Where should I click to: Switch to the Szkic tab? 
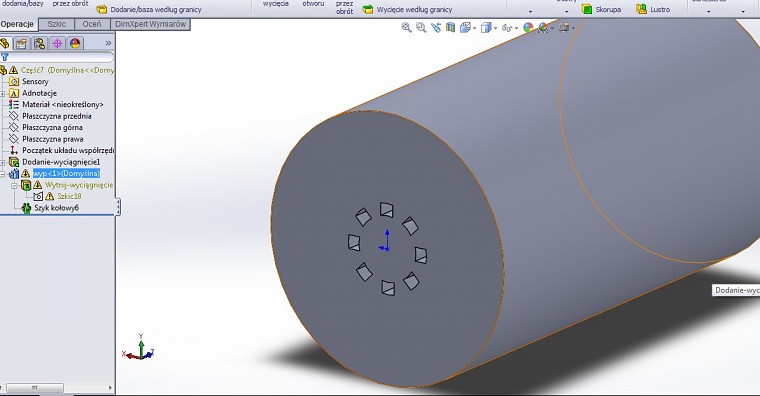[x=57, y=24]
